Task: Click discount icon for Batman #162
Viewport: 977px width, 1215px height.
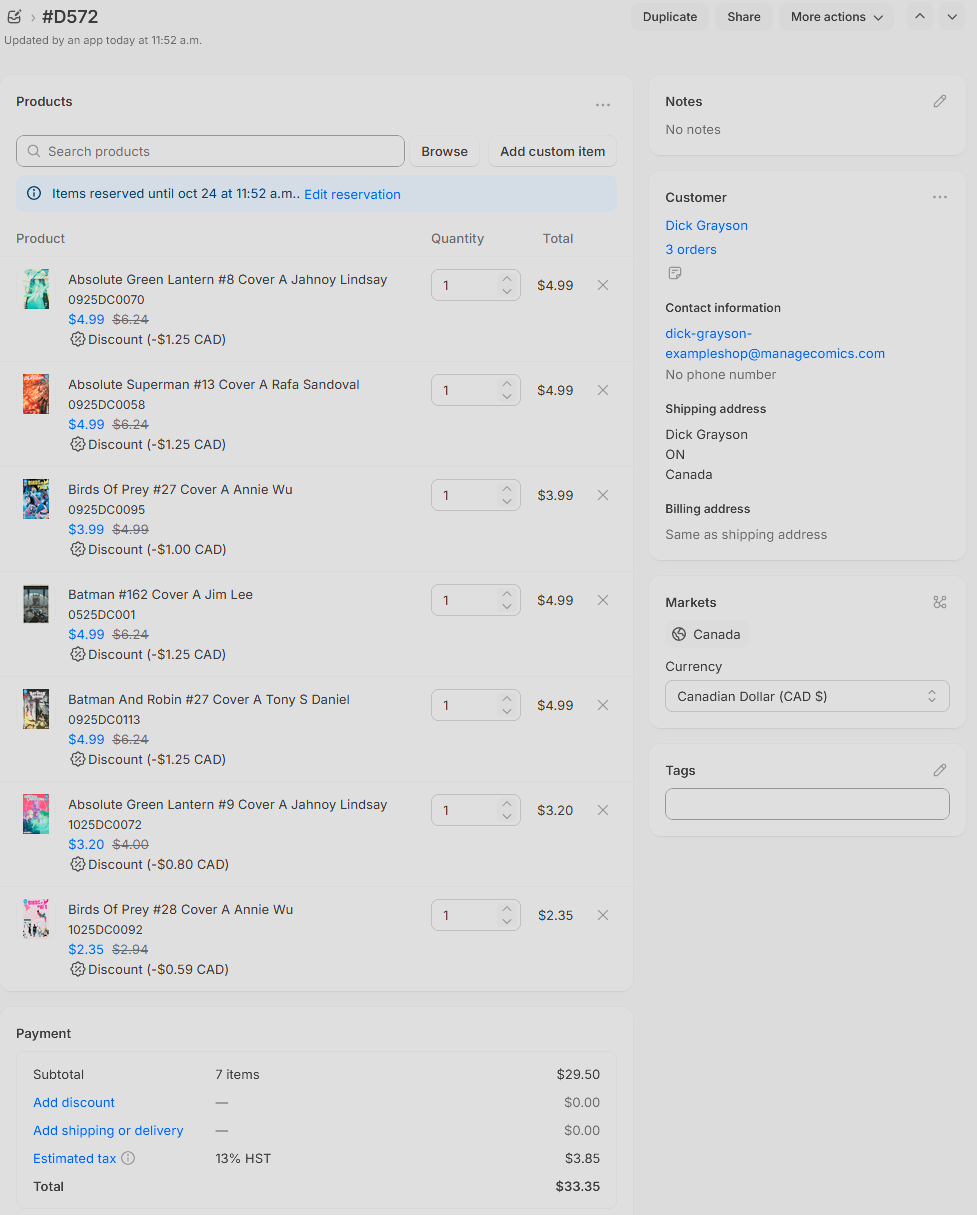Action: tap(78, 654)
